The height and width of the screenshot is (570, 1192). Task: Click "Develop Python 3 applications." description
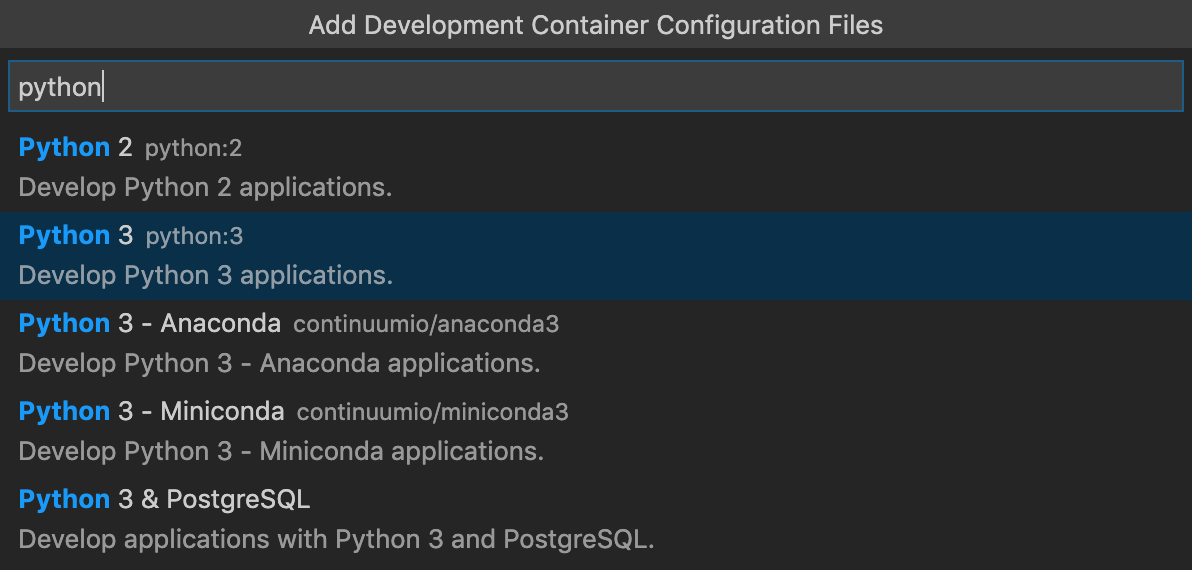pos(205,276)
